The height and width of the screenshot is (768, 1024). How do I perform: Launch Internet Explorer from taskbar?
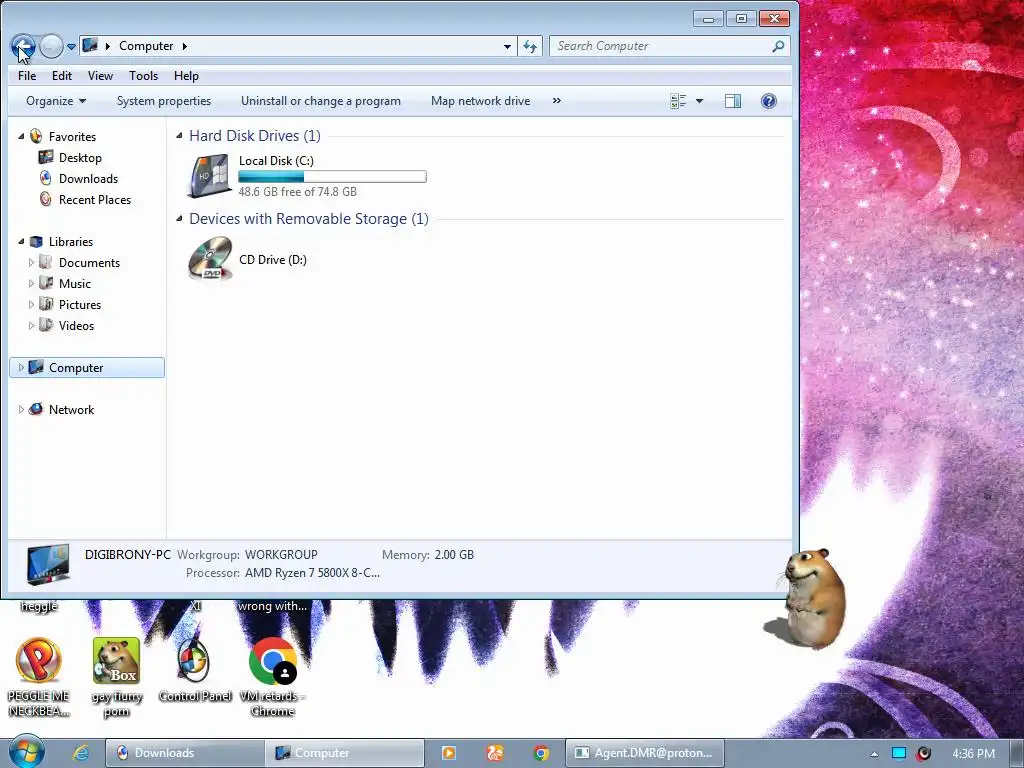click(x=81, y=753)
